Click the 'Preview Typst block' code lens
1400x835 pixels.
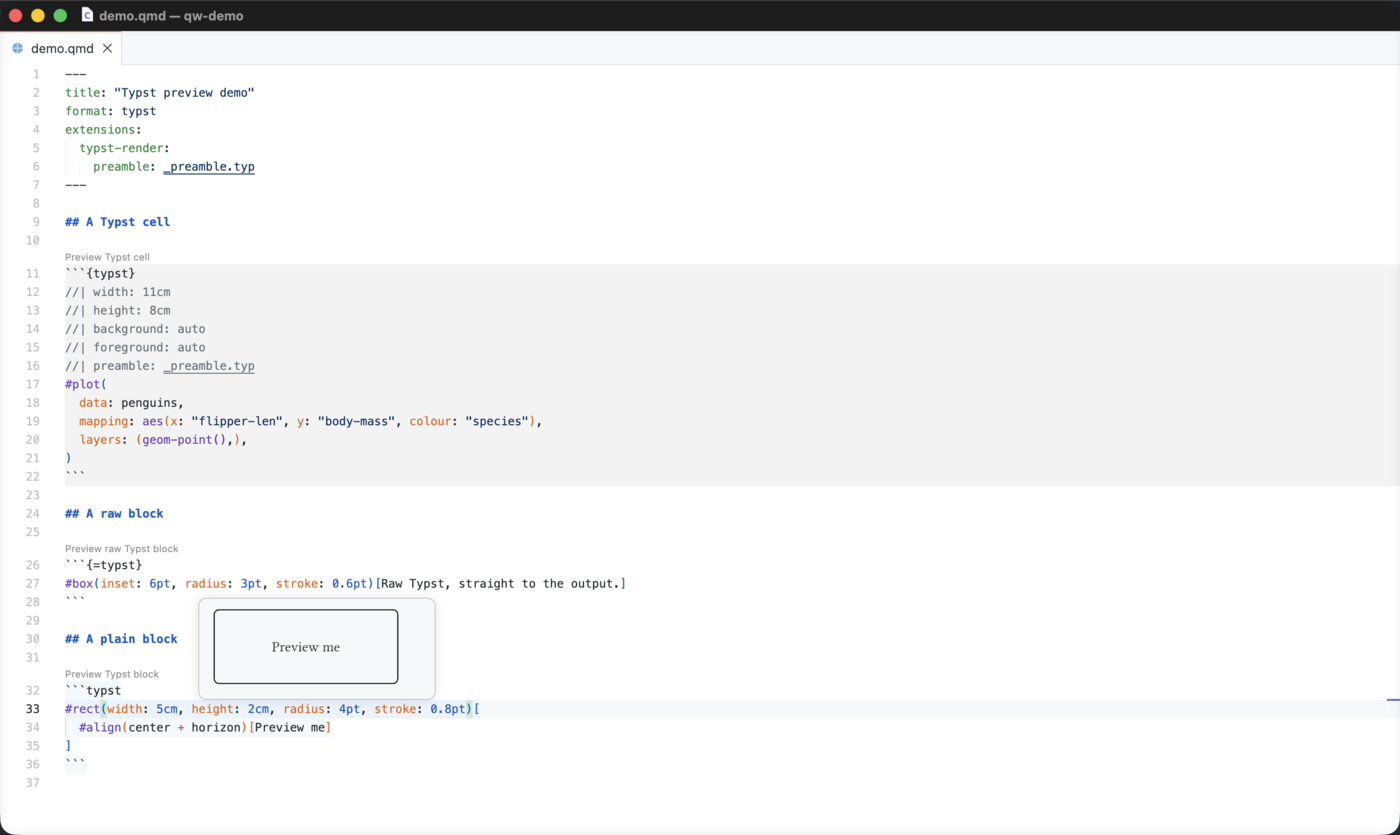111,674
